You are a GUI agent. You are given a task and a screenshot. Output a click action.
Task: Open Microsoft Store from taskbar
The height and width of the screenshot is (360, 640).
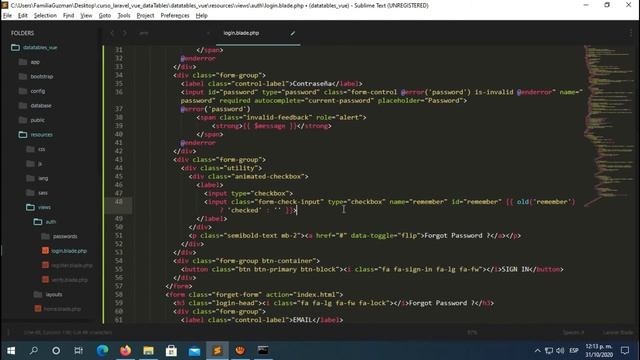(x=171, y=350)
